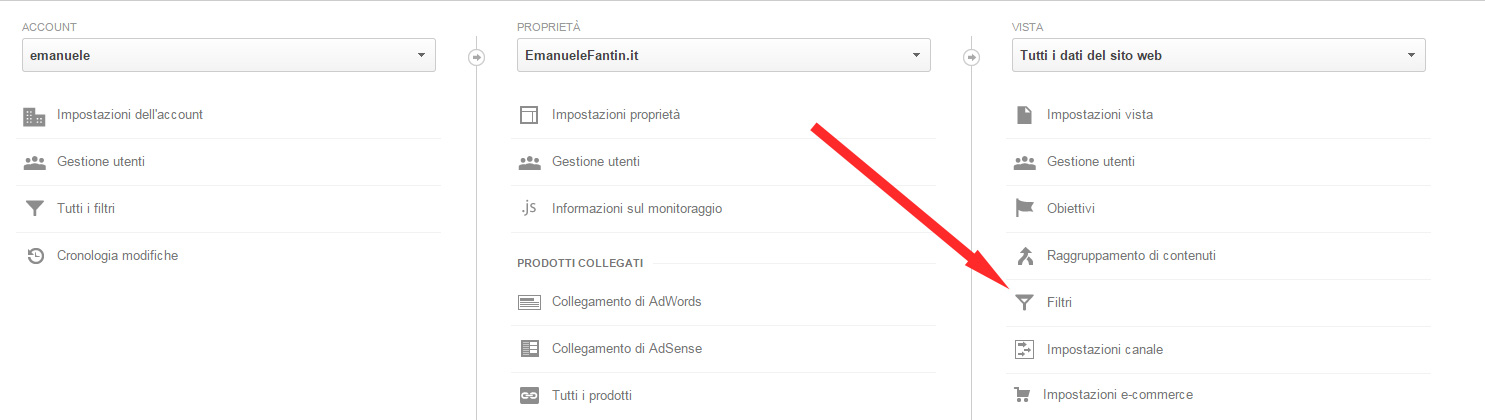Image resolution: width=1485 pixels, height=420 pixels.
Task: Click the funnel icon beside Filtri
Action: click(x=1024, y=303)
